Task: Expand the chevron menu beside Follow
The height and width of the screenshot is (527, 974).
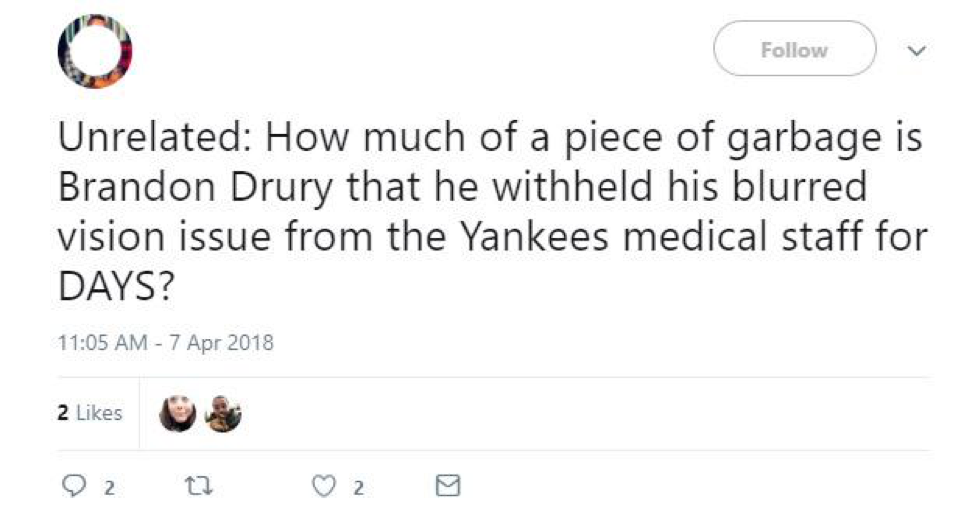Action: point(914,50)
